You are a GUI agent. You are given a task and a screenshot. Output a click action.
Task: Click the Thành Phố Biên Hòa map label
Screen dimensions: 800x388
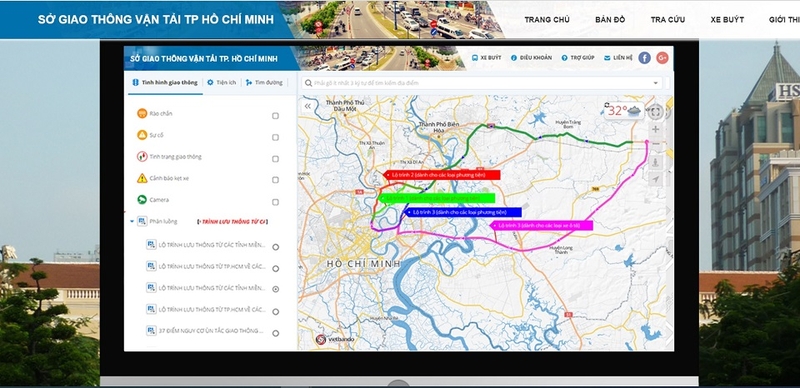click(x=439, y=127)
